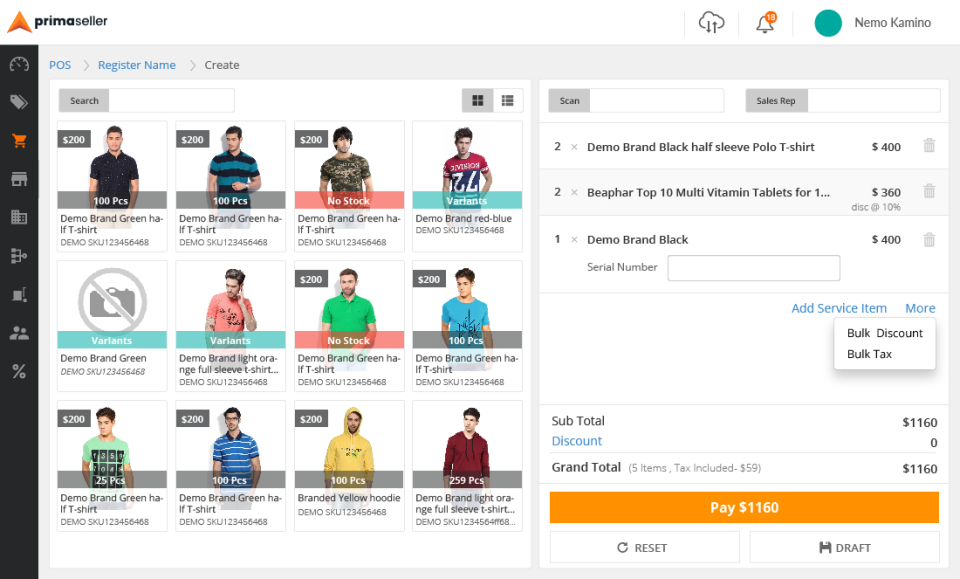Switch to list view of products
This screenshot has height=579, width=960.
click(508, 100)
